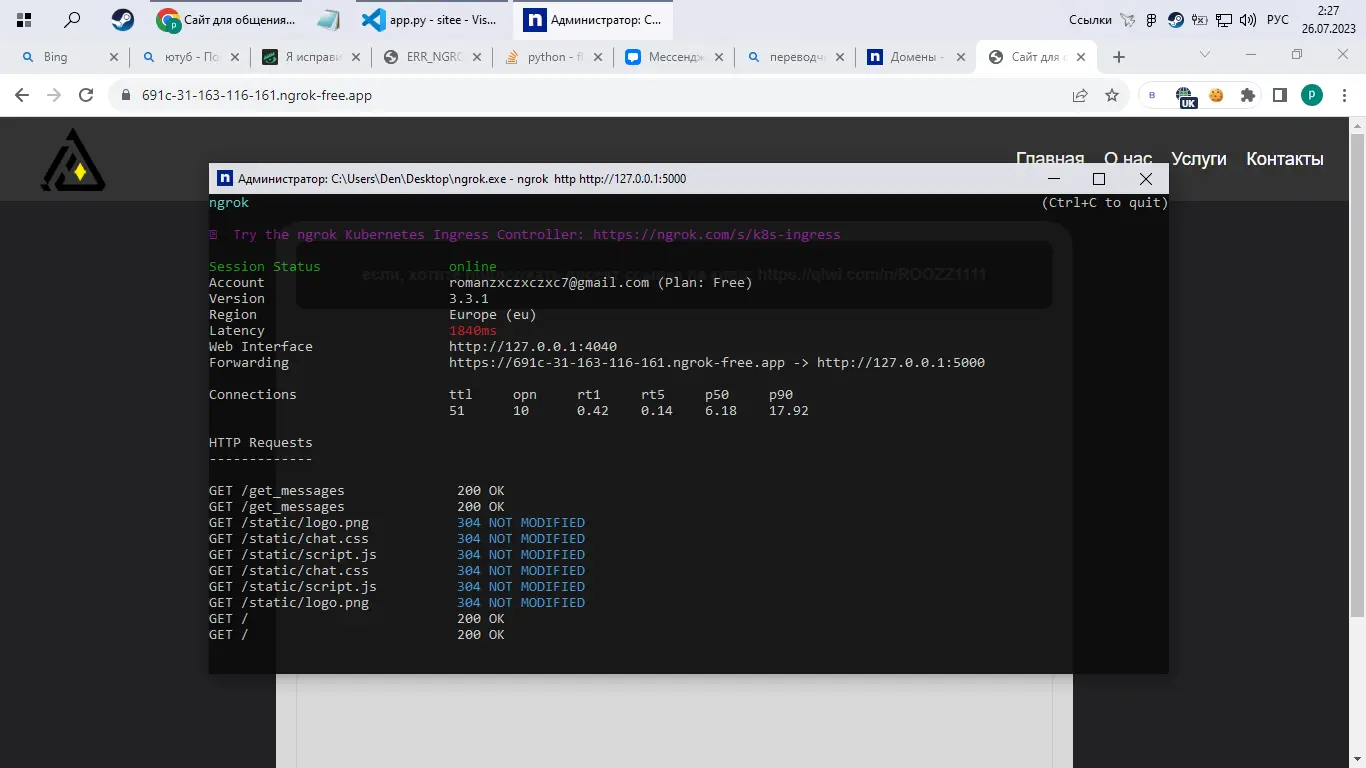Go back in Chrome

pos(22,95)
